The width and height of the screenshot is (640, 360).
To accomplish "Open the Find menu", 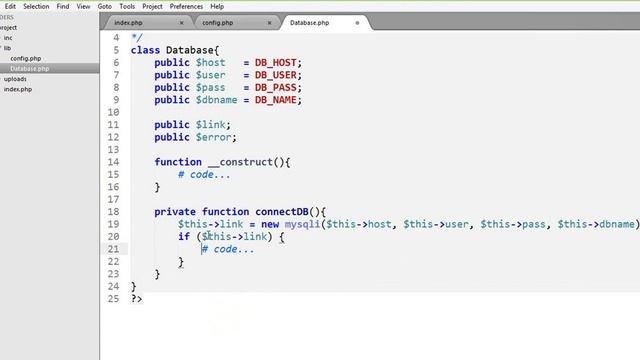I will 63,7.
